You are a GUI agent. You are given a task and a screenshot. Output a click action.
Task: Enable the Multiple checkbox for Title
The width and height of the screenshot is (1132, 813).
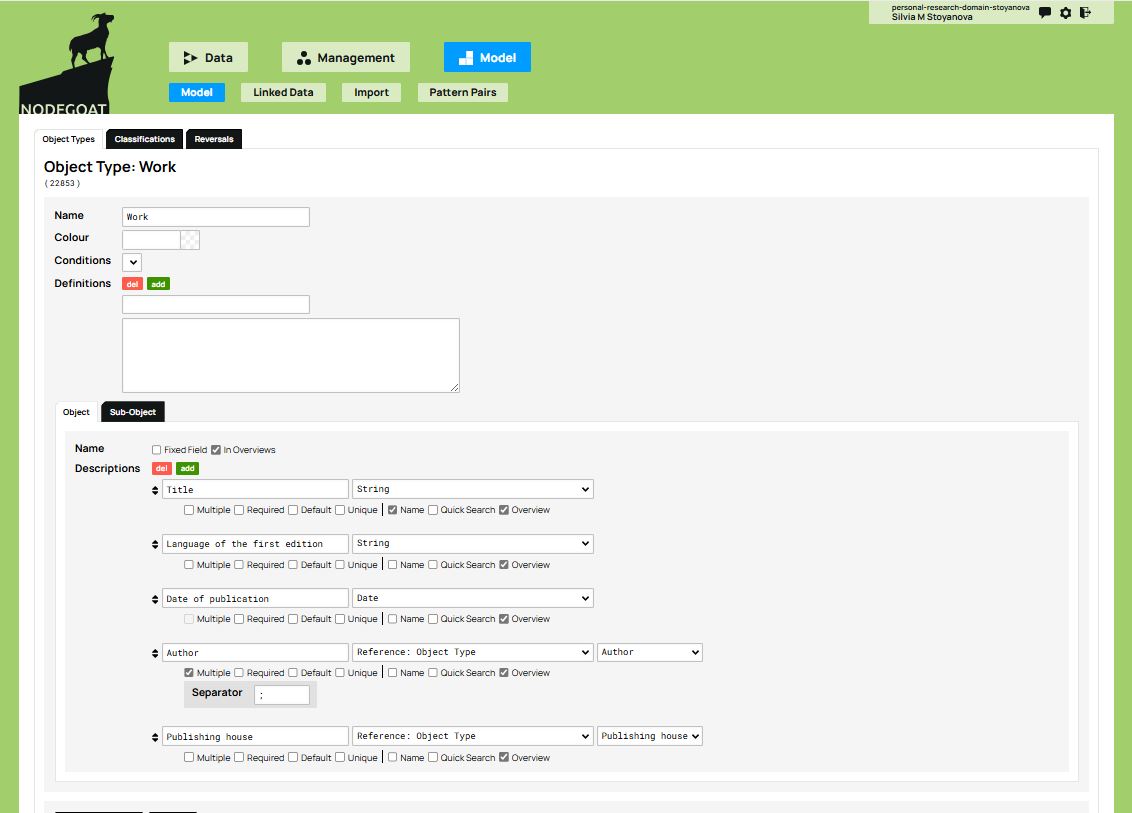188,510
